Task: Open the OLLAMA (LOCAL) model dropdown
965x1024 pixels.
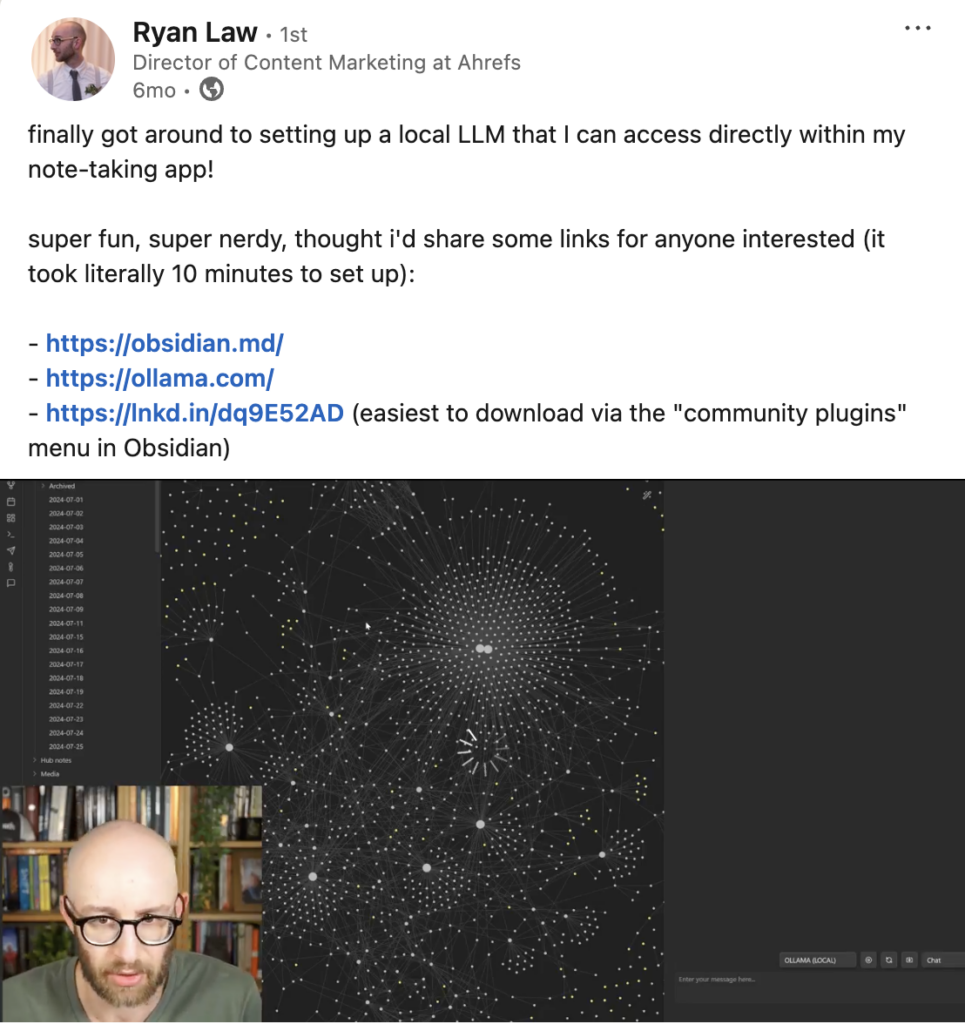Action: click(x=817, y=960)
